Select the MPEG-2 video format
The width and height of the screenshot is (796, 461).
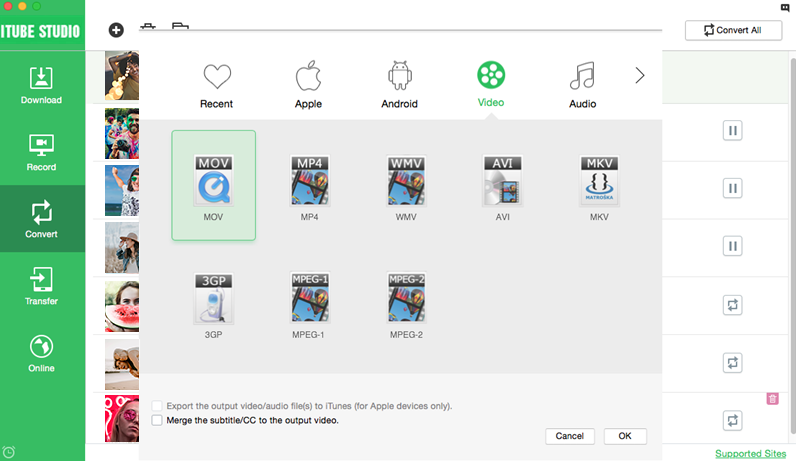[x=406, y=306]
